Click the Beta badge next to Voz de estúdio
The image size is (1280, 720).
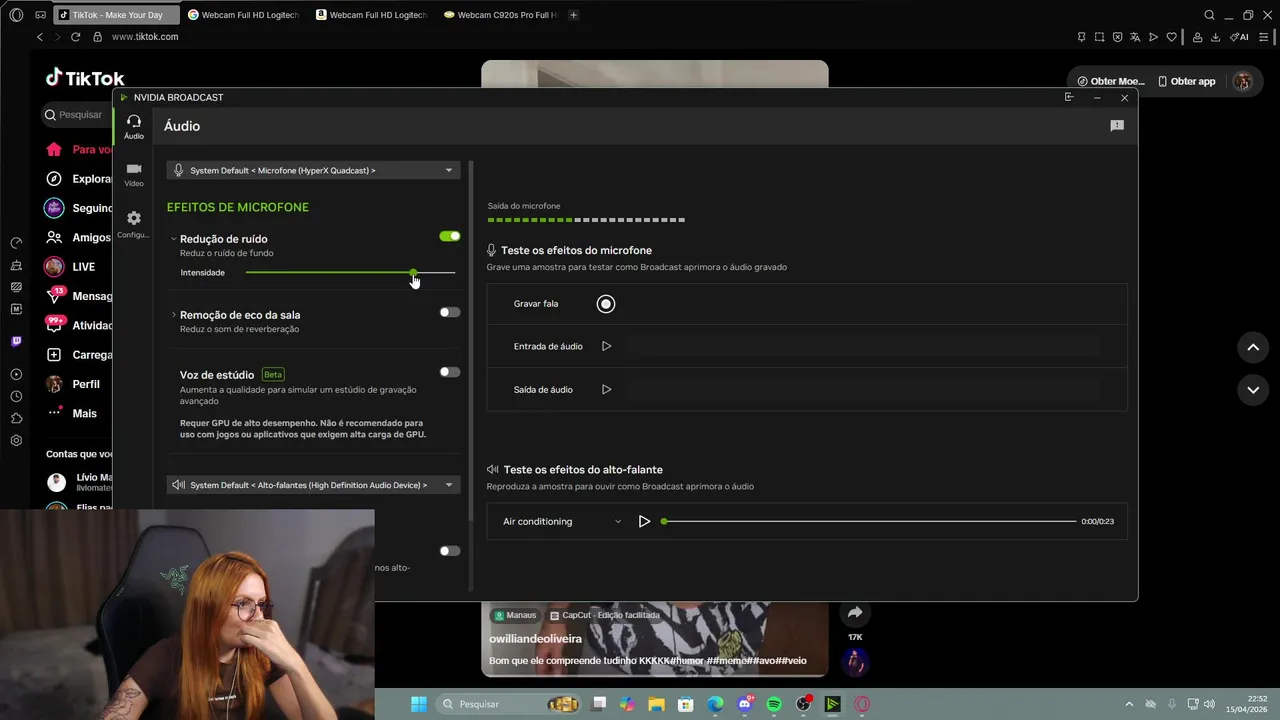(x=273, y=374)
